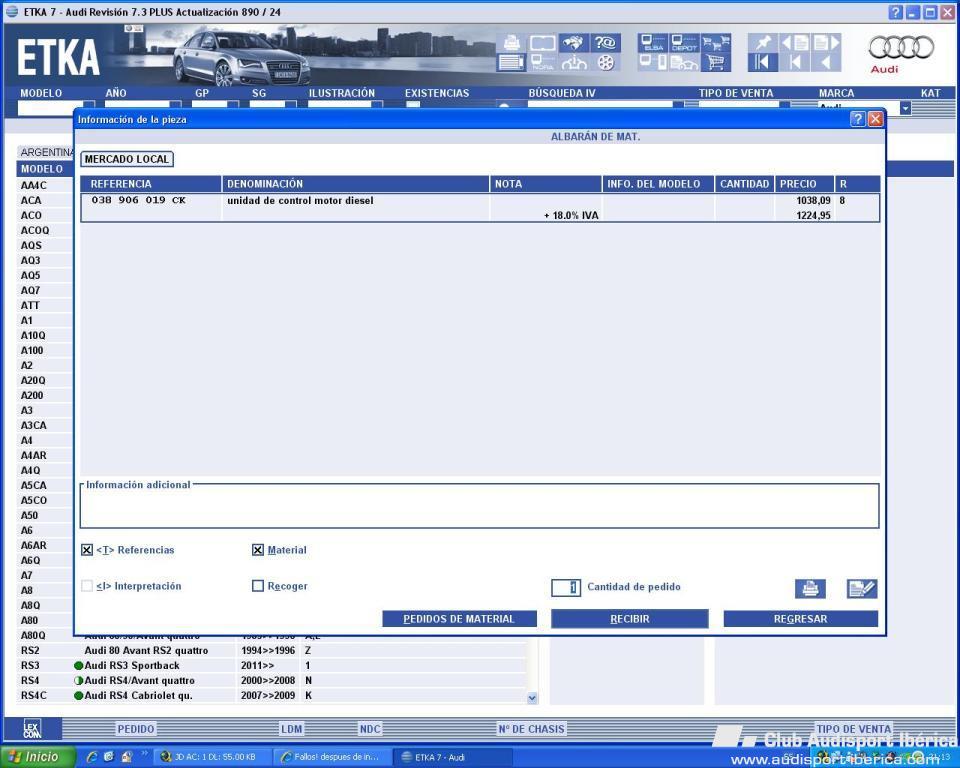
Task: Click the REGRESAR button
Action: [801, 619]
